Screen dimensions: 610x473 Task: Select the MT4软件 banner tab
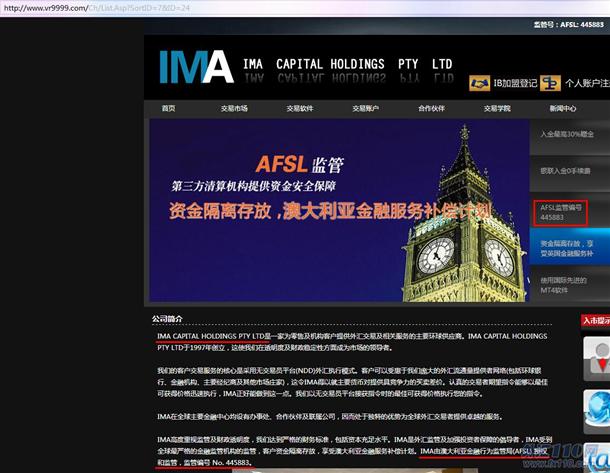click(x=570, y=284)
